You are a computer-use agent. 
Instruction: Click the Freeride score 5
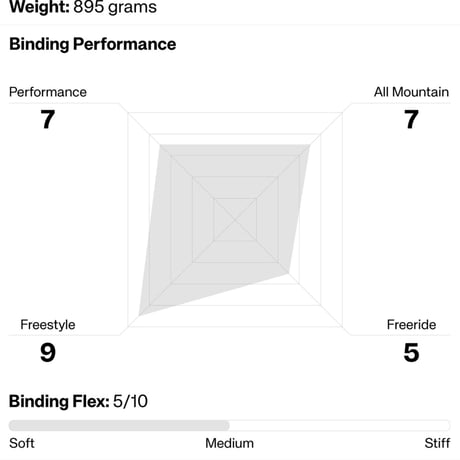[411, 352]
